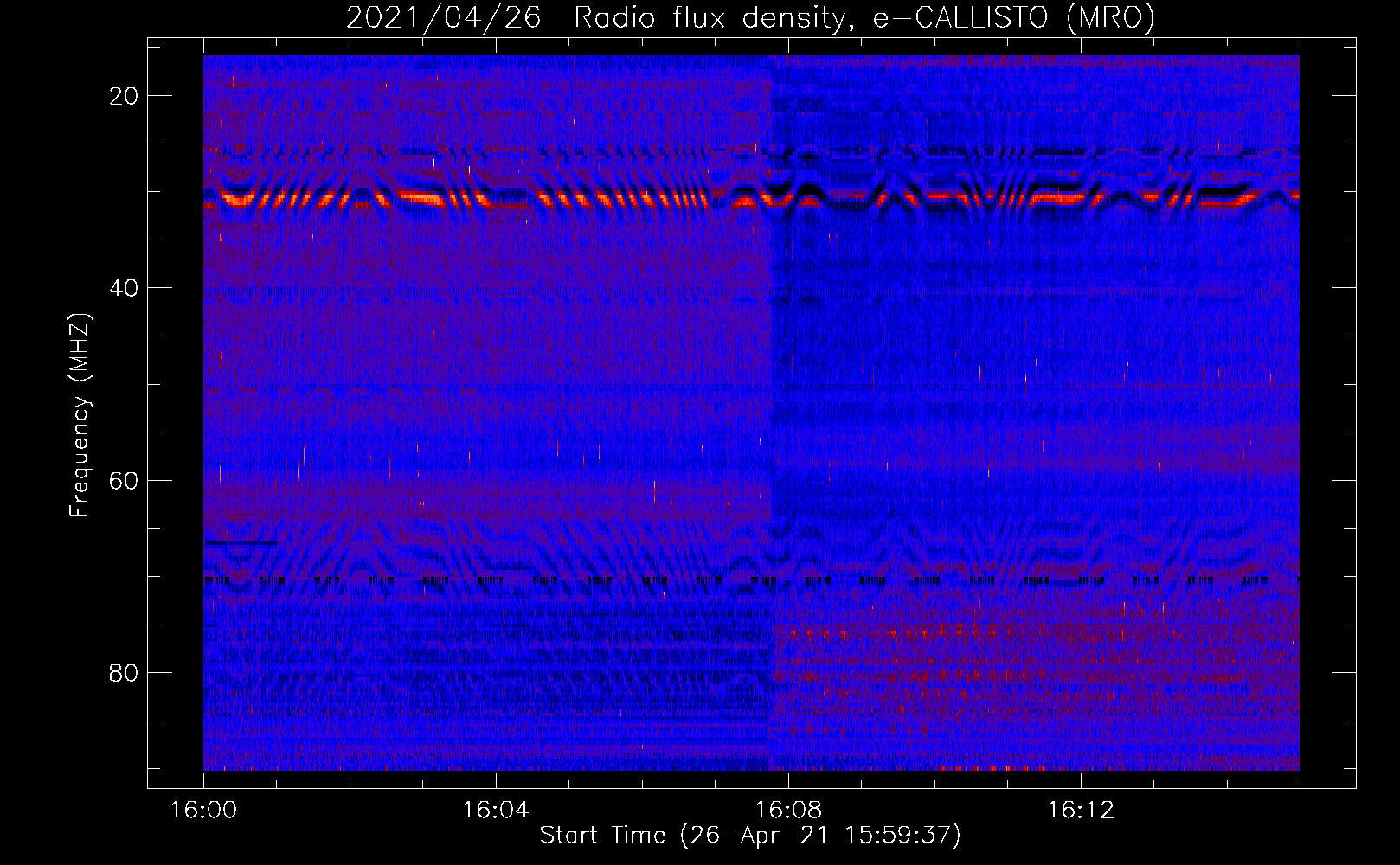Viewport: 1400px width, 865px height.
Task: Click the '60' frequency tick label
Action: [x=125, y=480]
